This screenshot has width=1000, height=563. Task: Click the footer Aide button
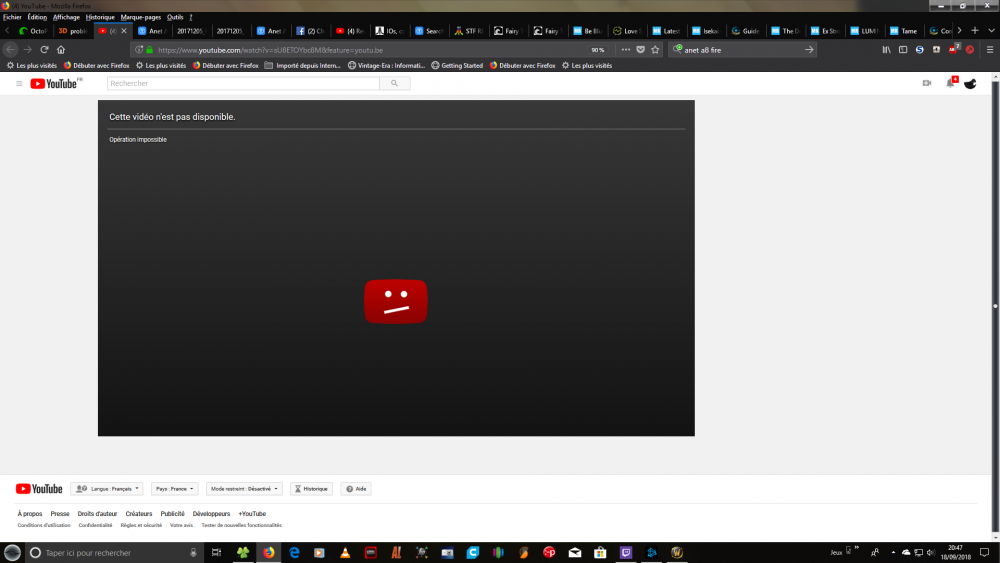pyautogui.click(x=356, y=489)
